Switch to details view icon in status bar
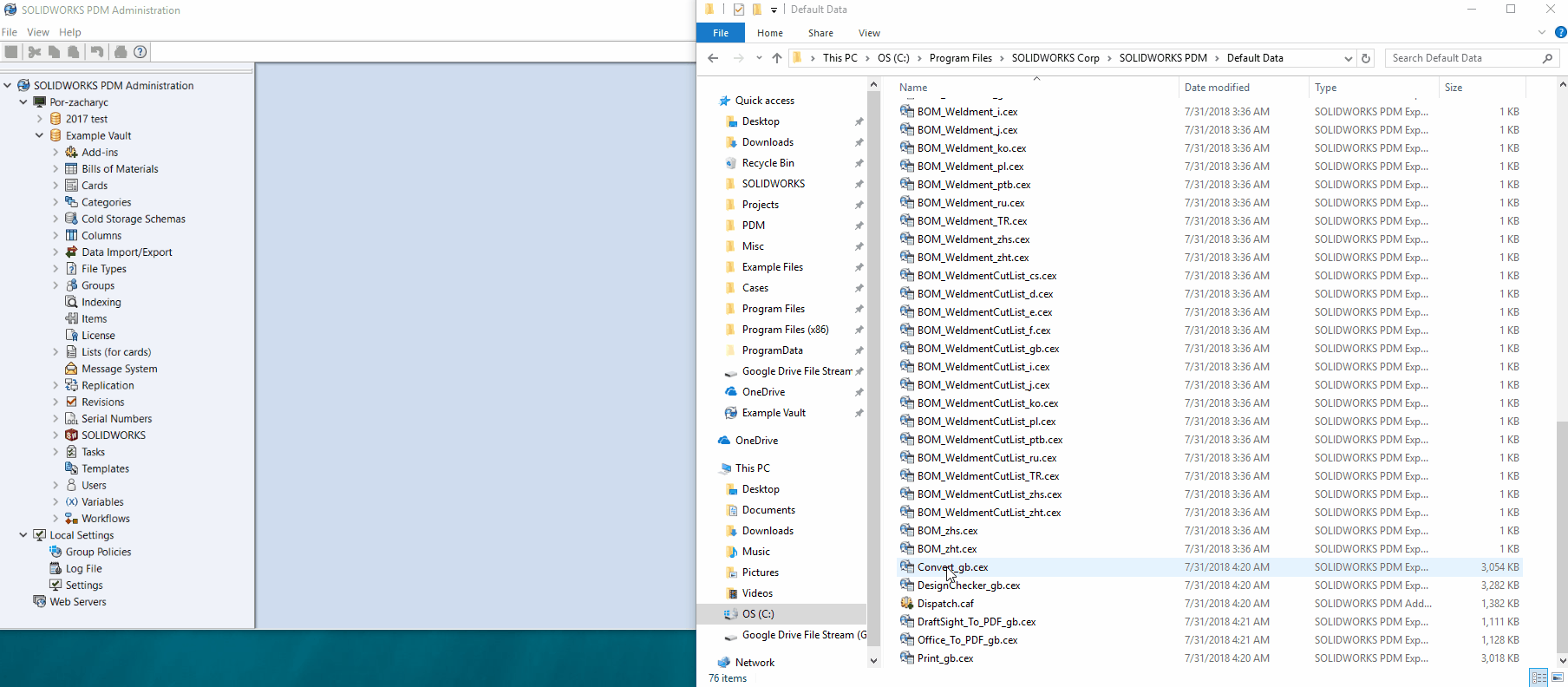The image size is (1568, 687). [x=1539, y=677]
